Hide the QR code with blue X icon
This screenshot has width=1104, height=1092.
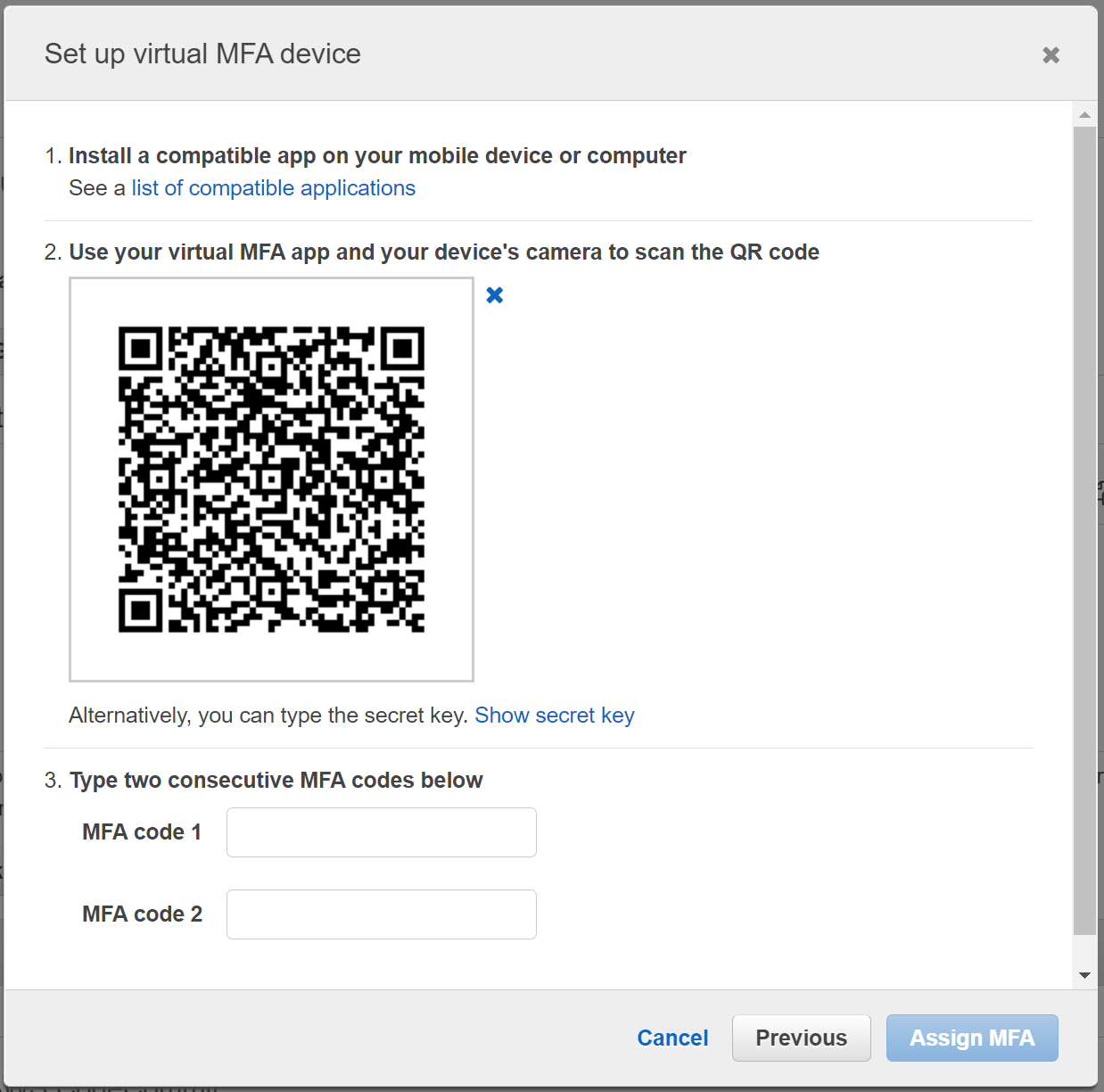495,295
